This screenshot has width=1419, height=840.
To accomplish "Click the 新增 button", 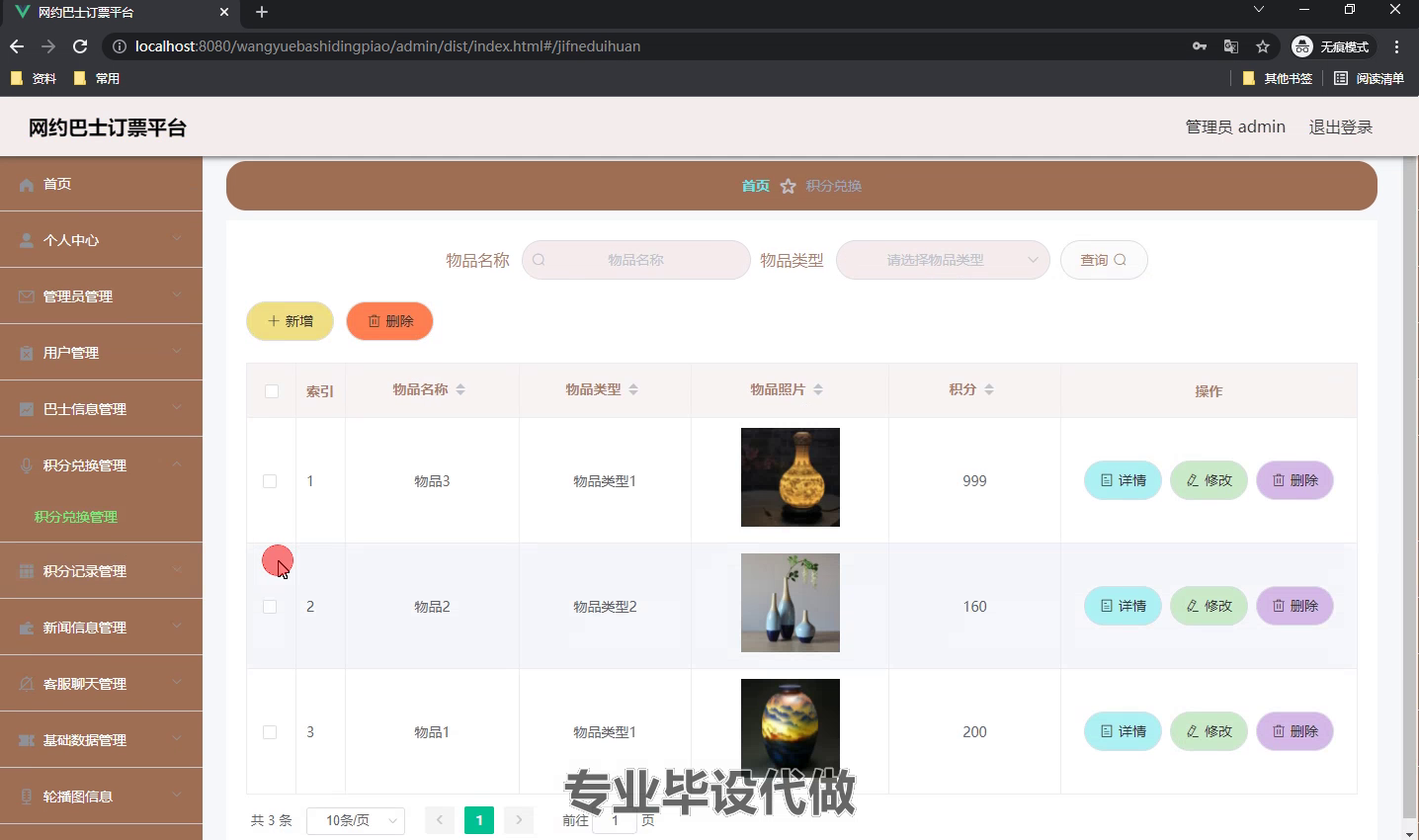I will pyautogui.click(x=290, y=321).
